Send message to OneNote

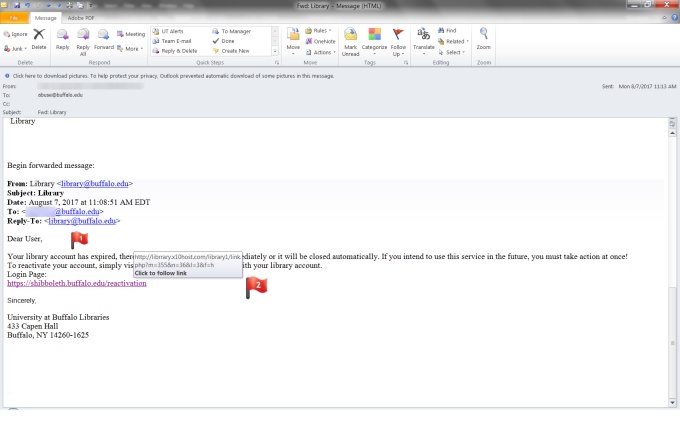coord(320,41)
